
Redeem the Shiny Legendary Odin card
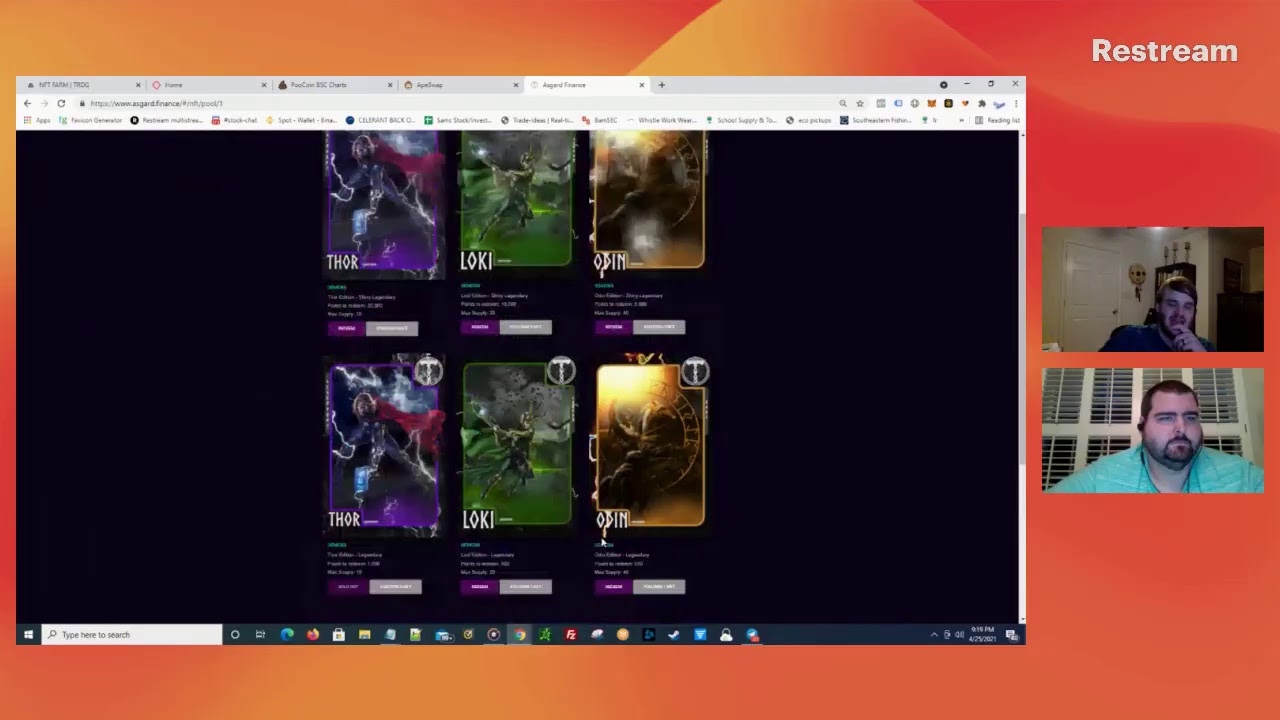pyautogui.click(x=613, y=327)
